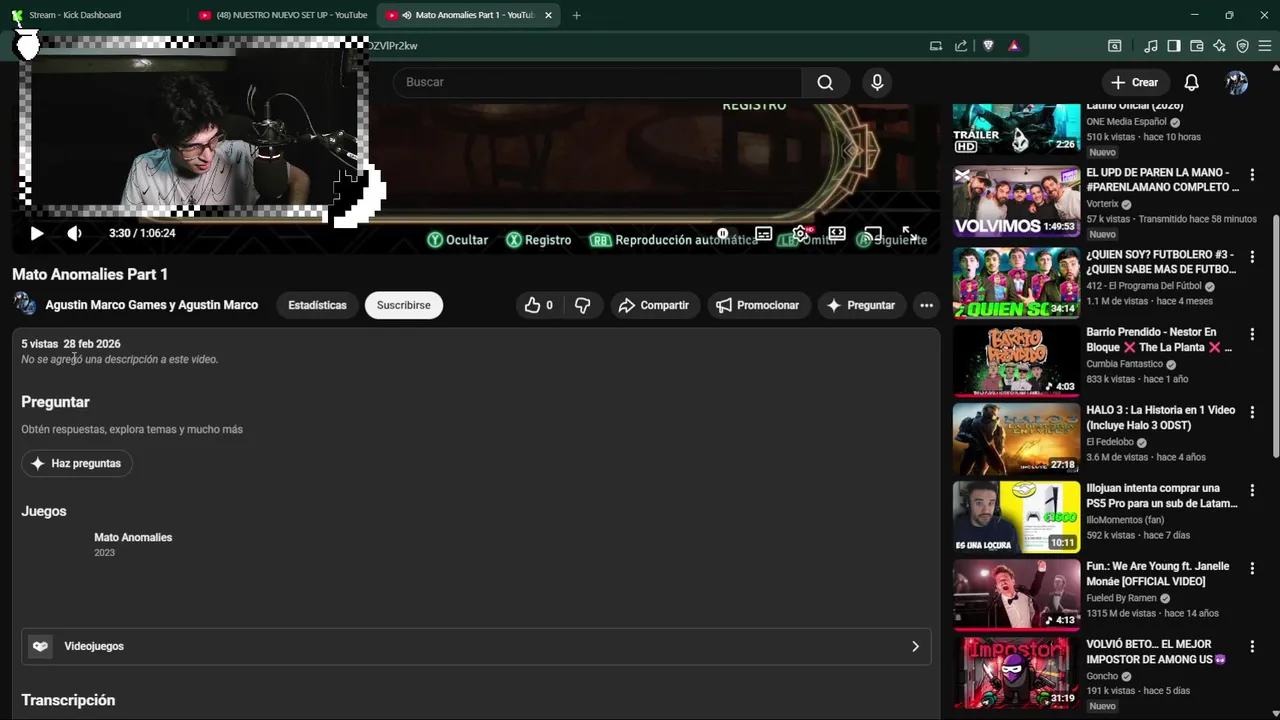
Task: Open the tab search toolbar icon
Action: pyautogui.click(x=1114, y=46)
